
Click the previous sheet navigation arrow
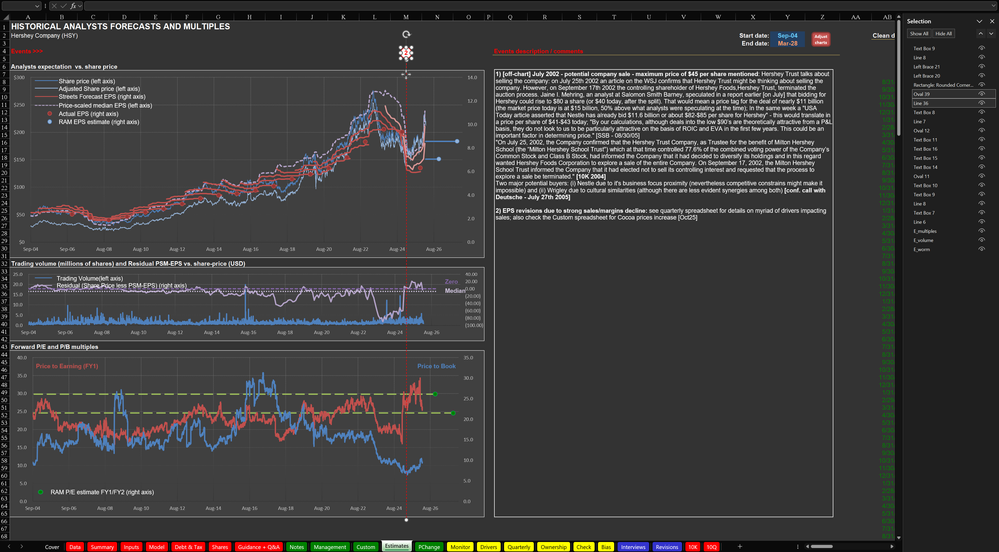(11, 546)
